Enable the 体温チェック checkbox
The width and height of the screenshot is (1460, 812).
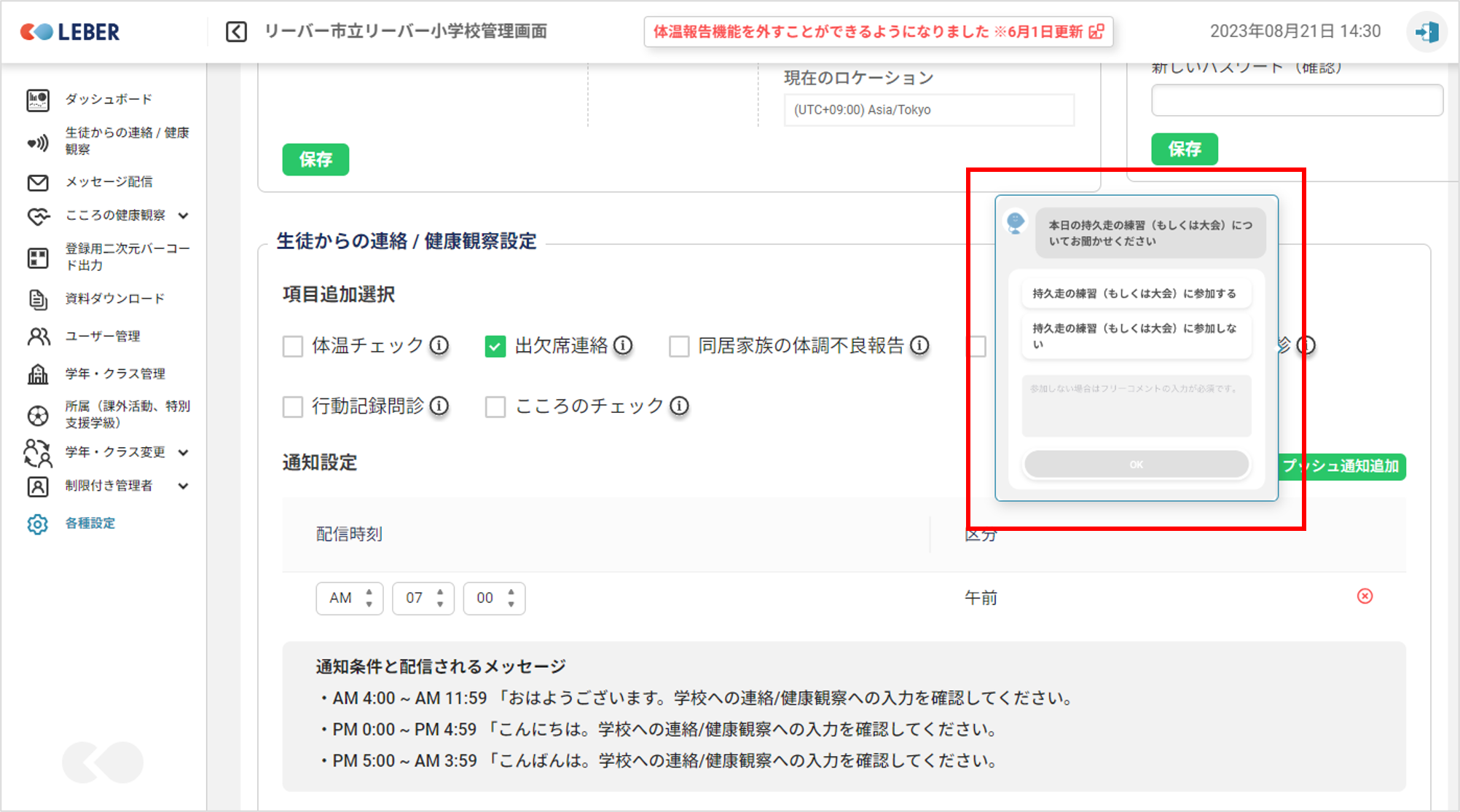tap(293, 346)
